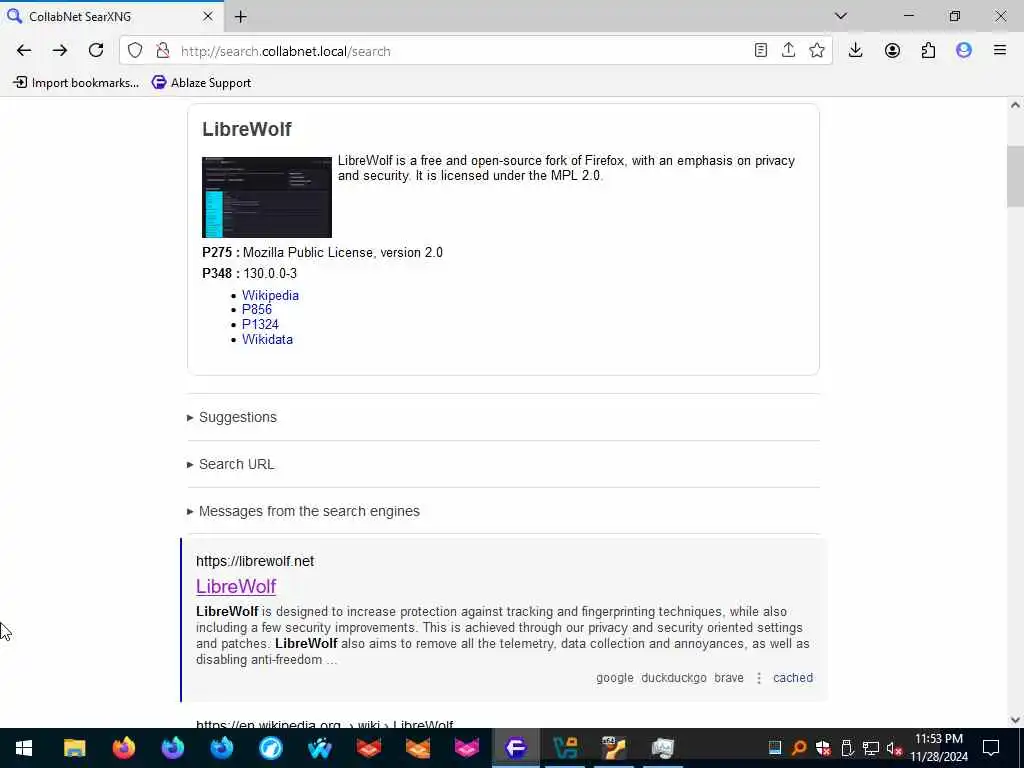Viewport: 1024px width, 768px height.
Task: Click the https://librewolf.net result URL
Action: click(x=255, y=561)
